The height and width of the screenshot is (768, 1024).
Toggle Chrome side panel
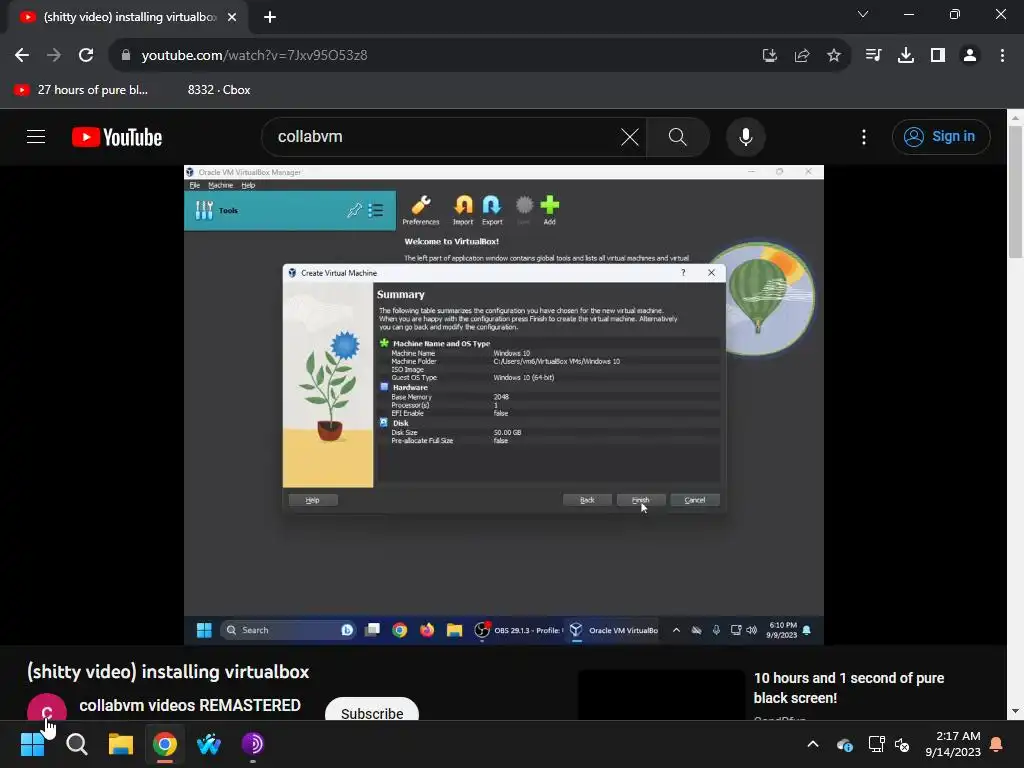(x=938, y=56)
